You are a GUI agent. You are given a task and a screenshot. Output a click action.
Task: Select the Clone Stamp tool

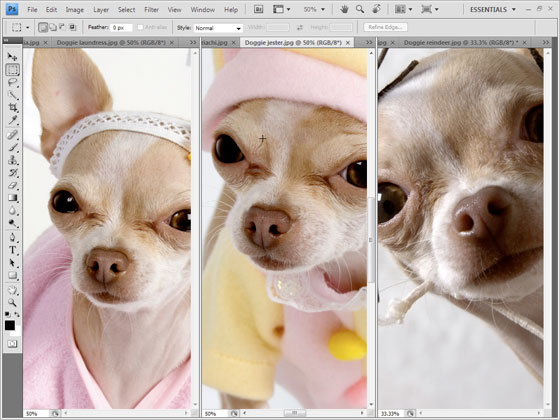coord(12,160)
